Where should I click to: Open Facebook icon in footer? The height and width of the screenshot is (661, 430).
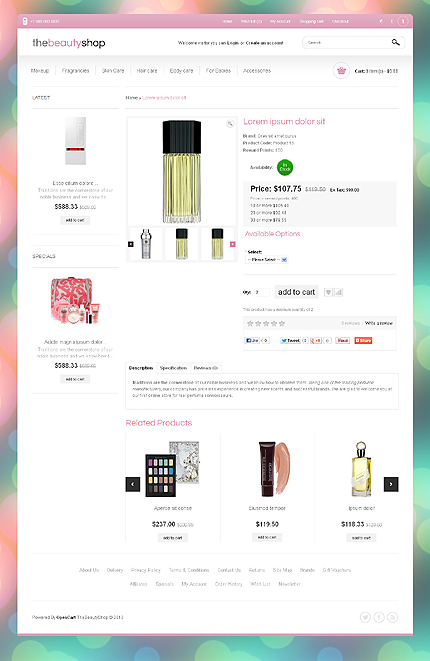[x=379, y=617]
